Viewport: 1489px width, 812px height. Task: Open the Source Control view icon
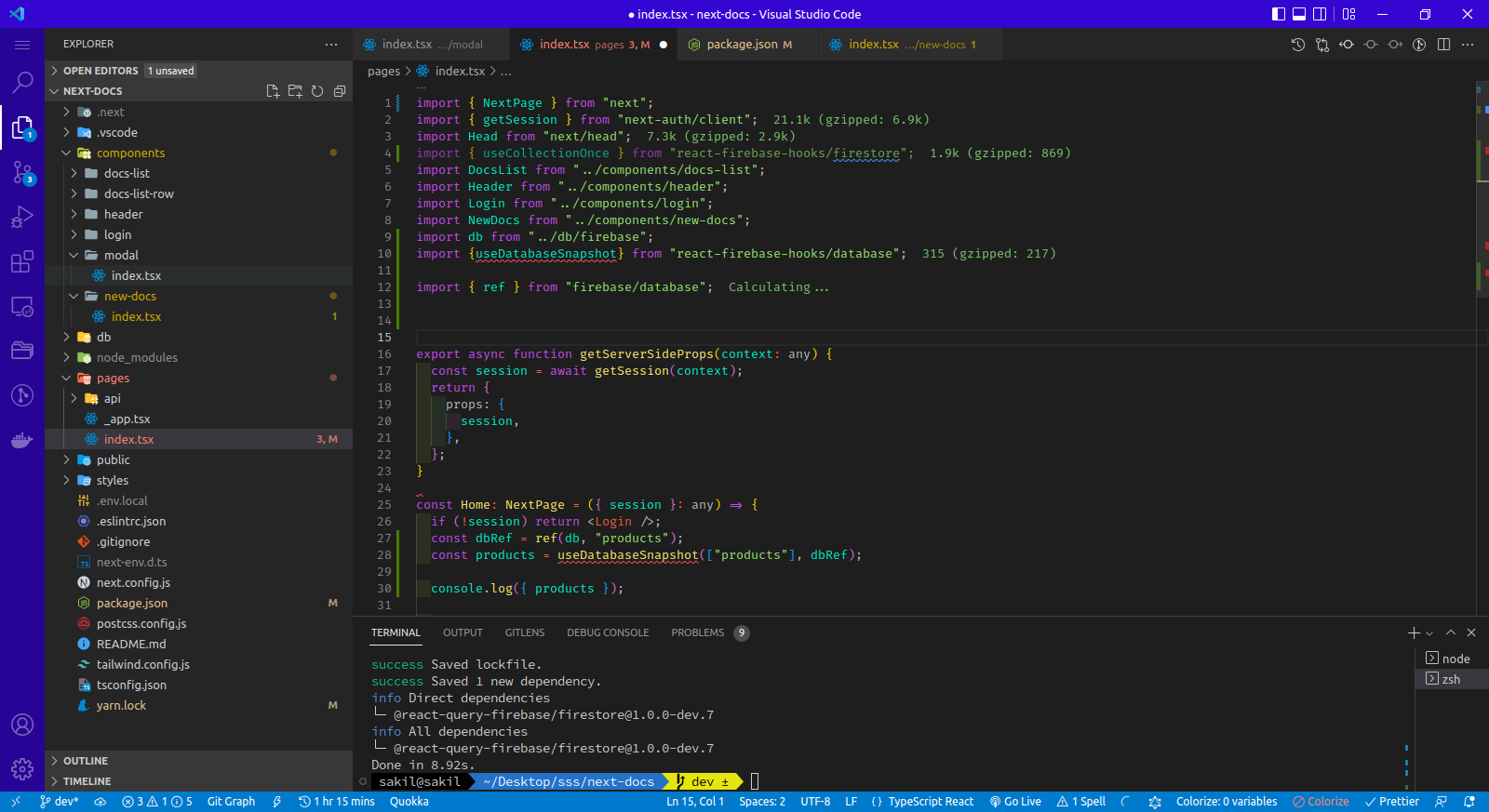22,172
